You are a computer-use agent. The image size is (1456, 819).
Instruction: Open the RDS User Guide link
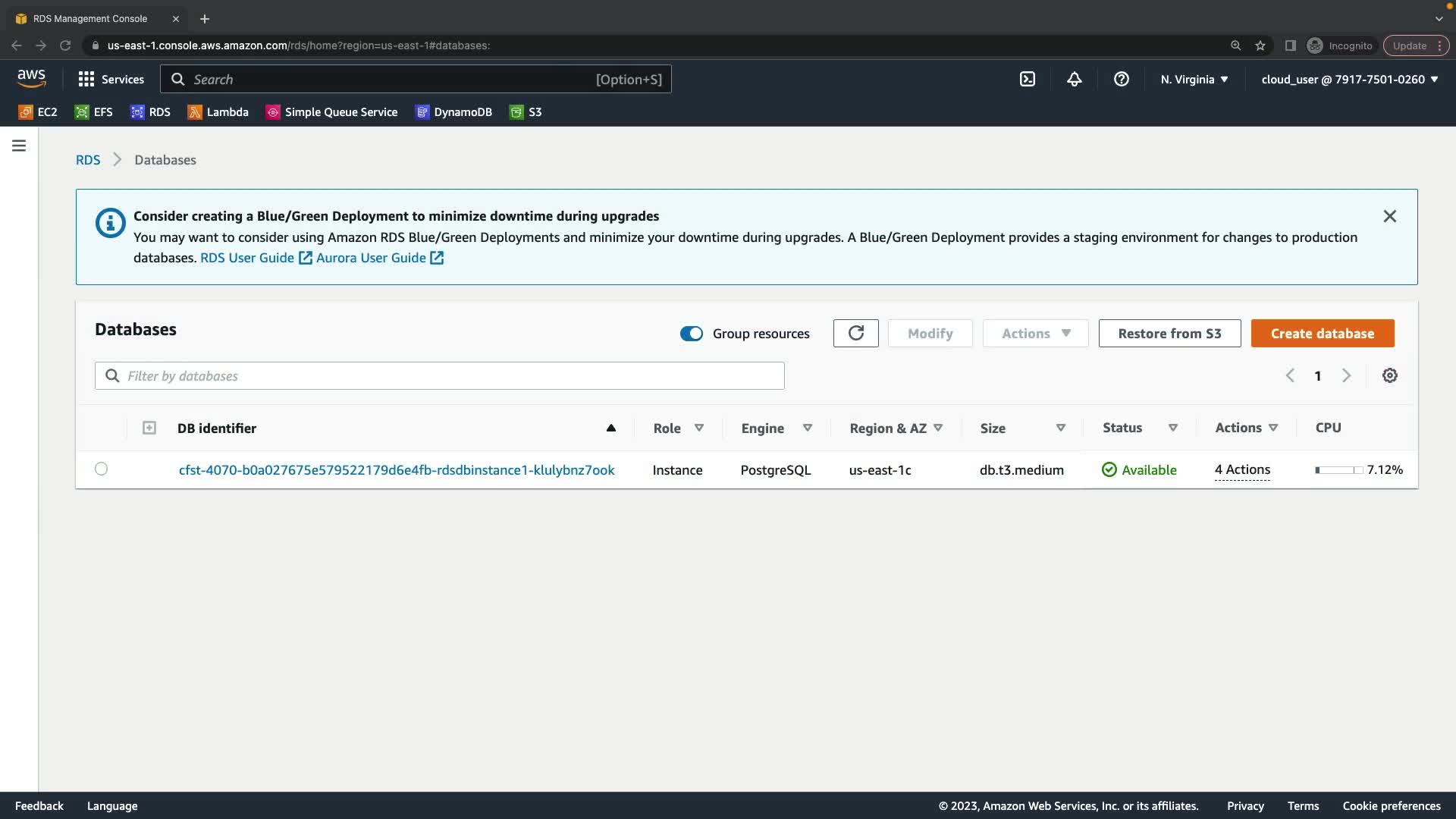247,258
